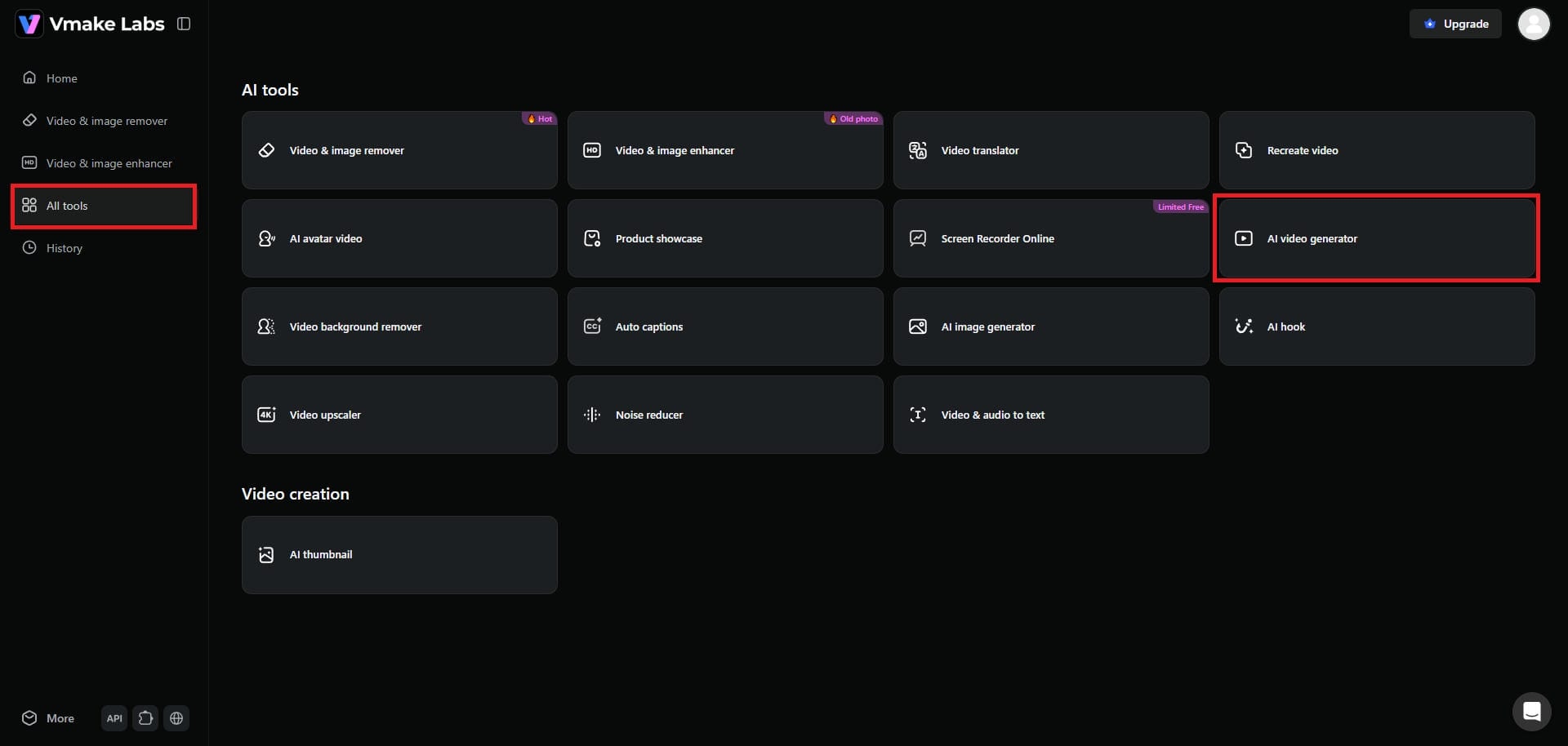Viewport: 1568px width, 746px height.
Task: Click the Old photo badge on the enhancer card
Action: pos(853,118)
